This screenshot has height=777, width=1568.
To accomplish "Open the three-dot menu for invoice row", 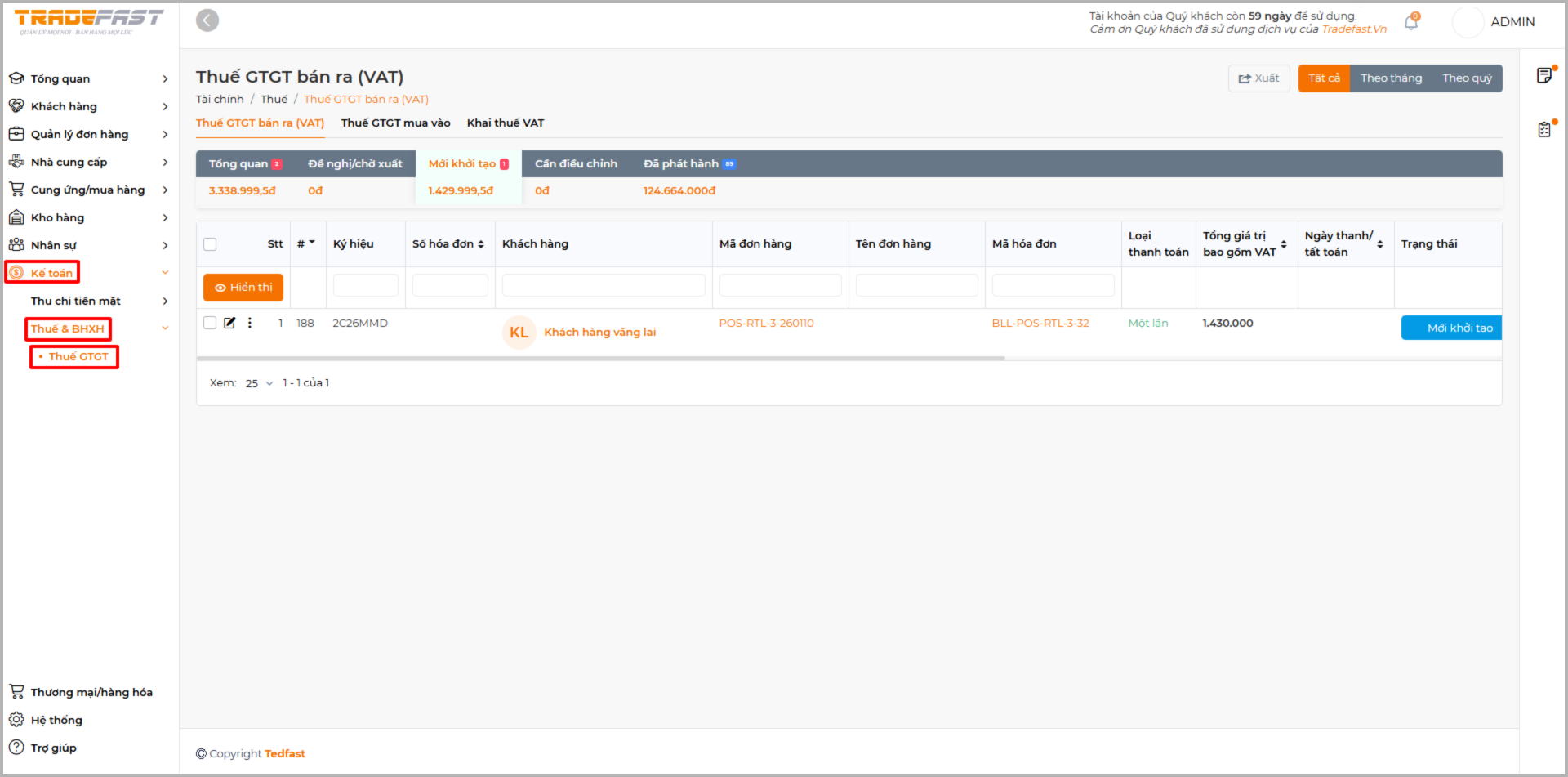I will (250, 323).
